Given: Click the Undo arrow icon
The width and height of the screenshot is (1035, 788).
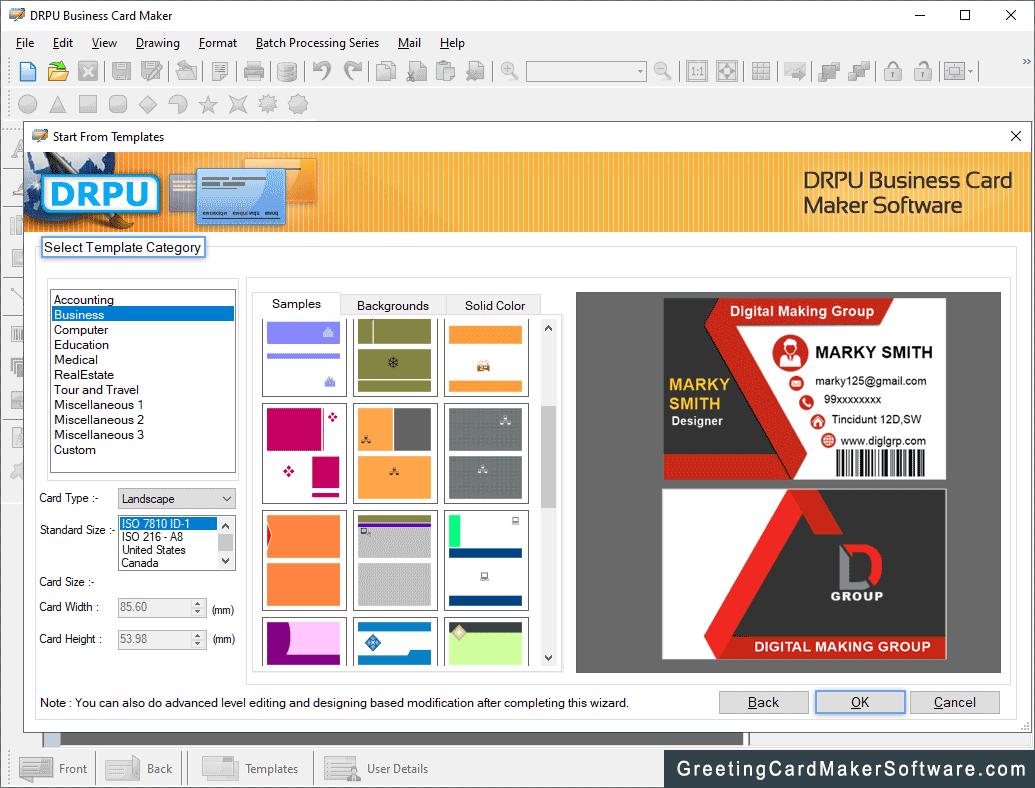Looking at the screenshot, I should point(322,71).
